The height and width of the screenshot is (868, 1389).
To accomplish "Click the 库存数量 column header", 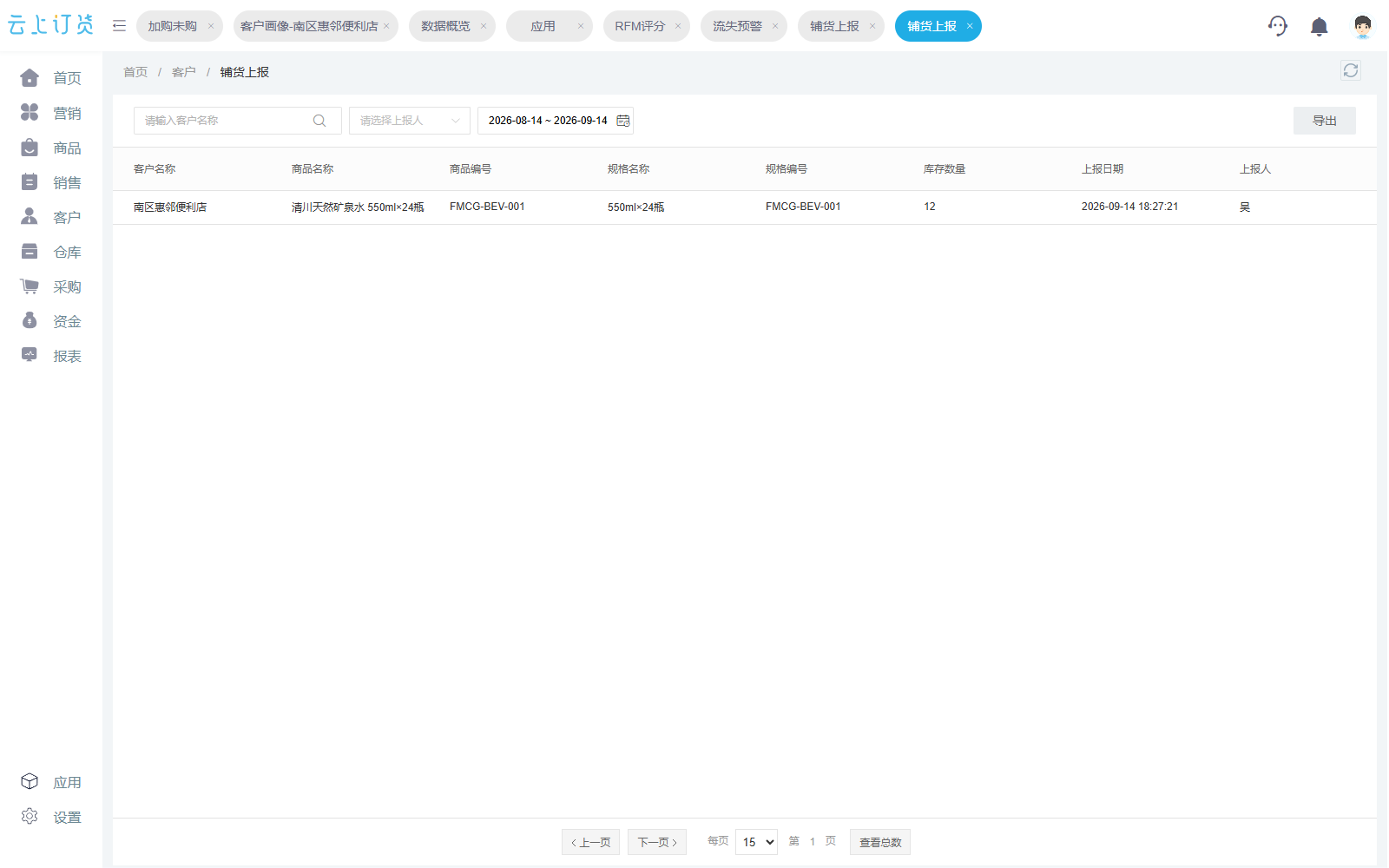I will click(x=945, y=169).
